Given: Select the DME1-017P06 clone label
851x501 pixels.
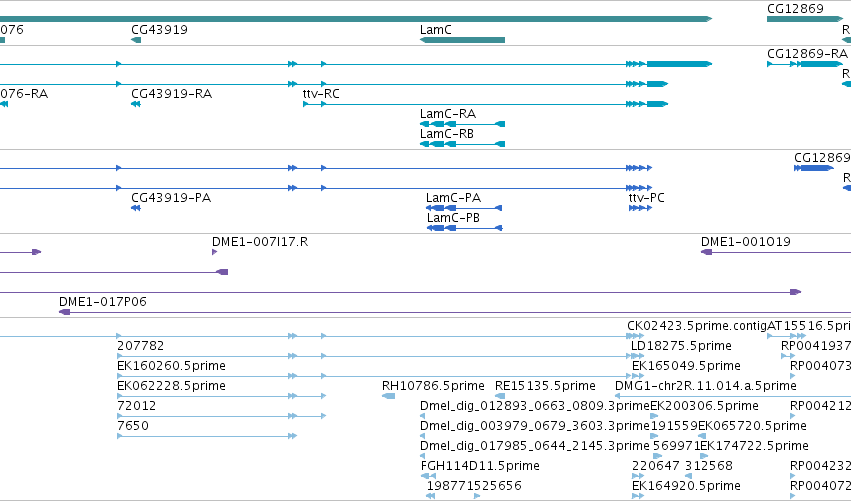Looking at the screenshot, I should 103,302.
